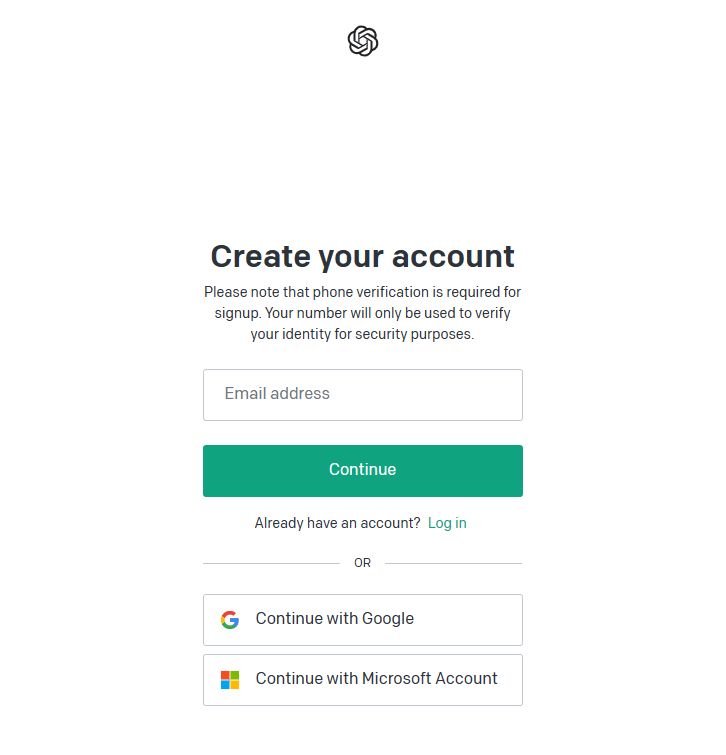Open the Log in link

pyautogui.click(x=447, y=523)
